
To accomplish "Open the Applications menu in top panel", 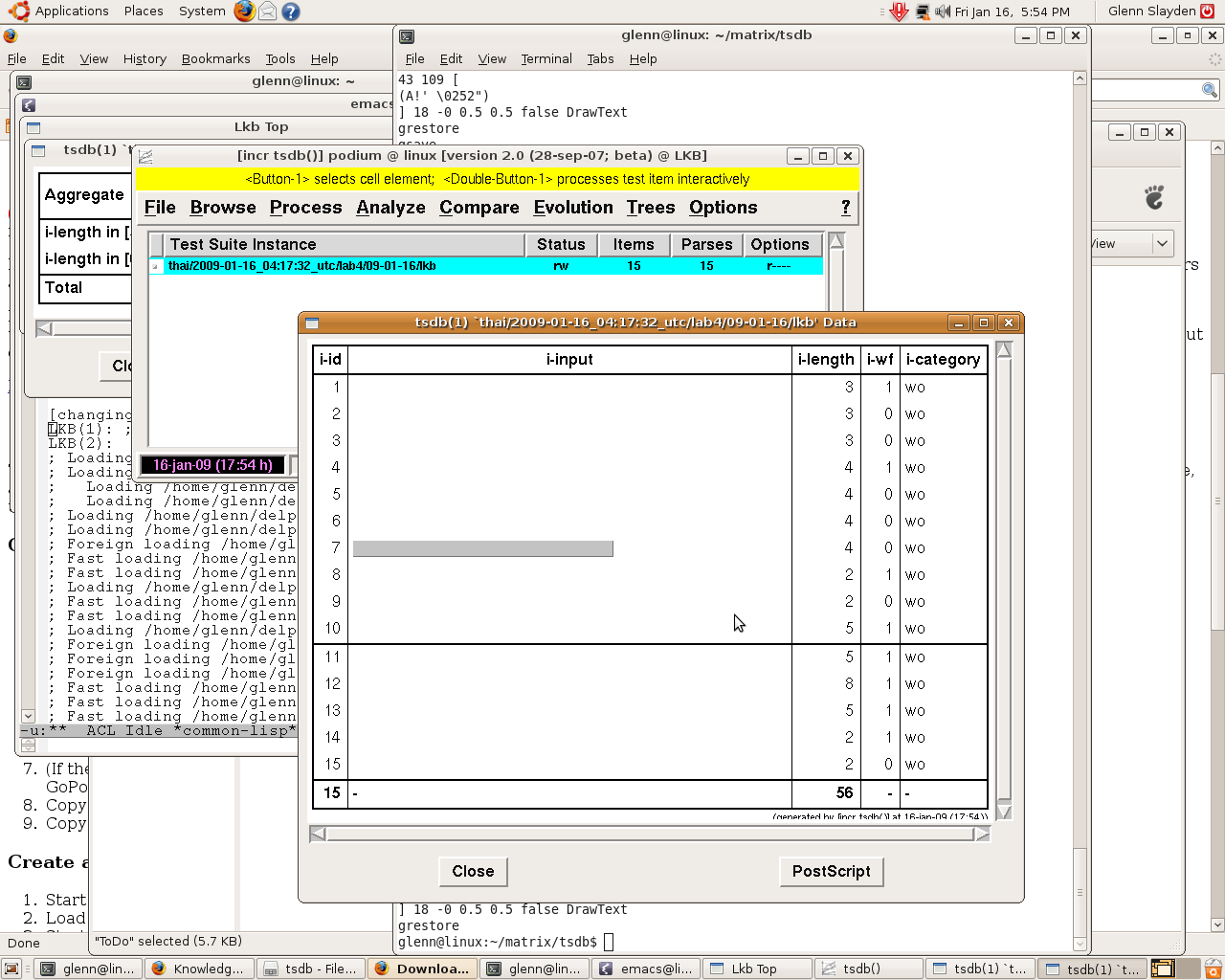I will coord(72,11).
